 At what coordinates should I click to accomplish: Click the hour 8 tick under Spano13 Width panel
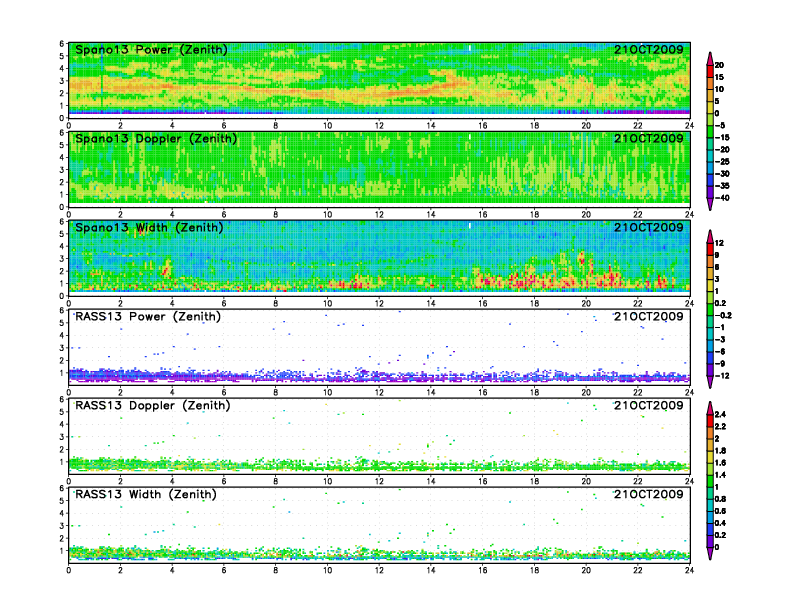point(276,303)
